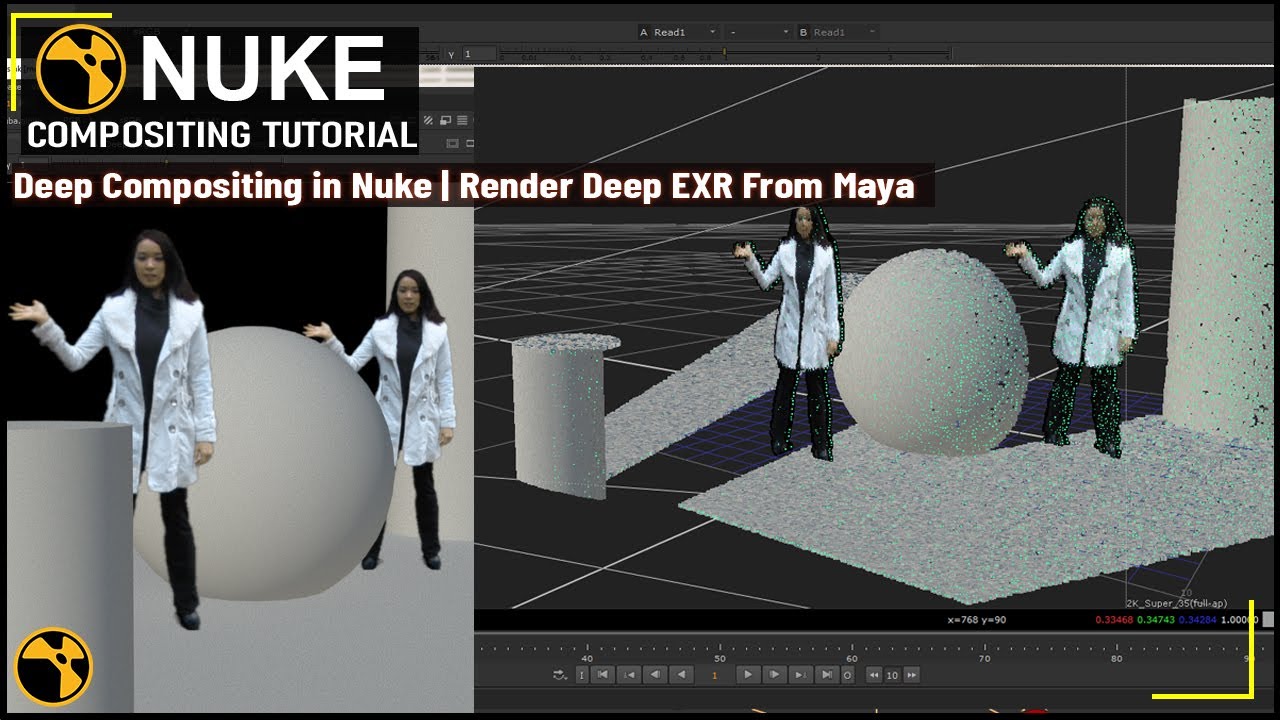The width and height of the screenshot is (1280, 720).
Task: Click the blue channel value 0.34284
Action: click(x=1197, y=619)
